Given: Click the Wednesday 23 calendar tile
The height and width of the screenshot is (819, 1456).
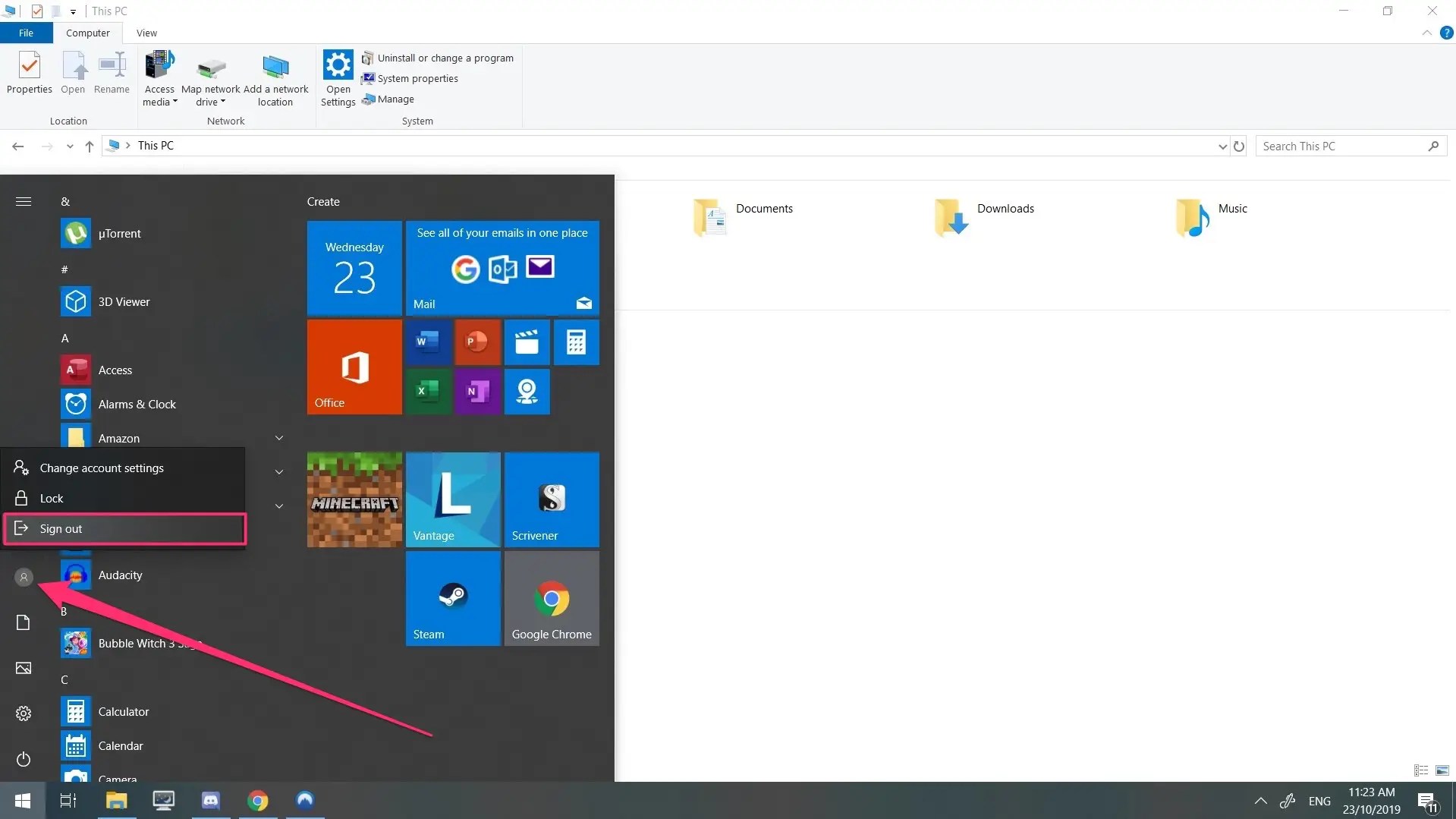Looking at the screenshot, I should coord(354,268).
